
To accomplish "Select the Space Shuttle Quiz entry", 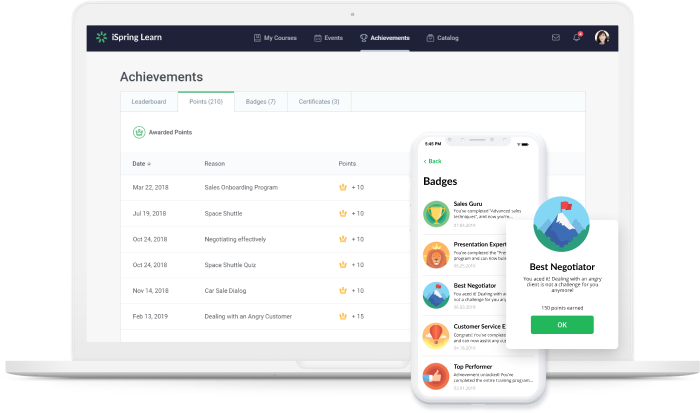I will (230, 265).
